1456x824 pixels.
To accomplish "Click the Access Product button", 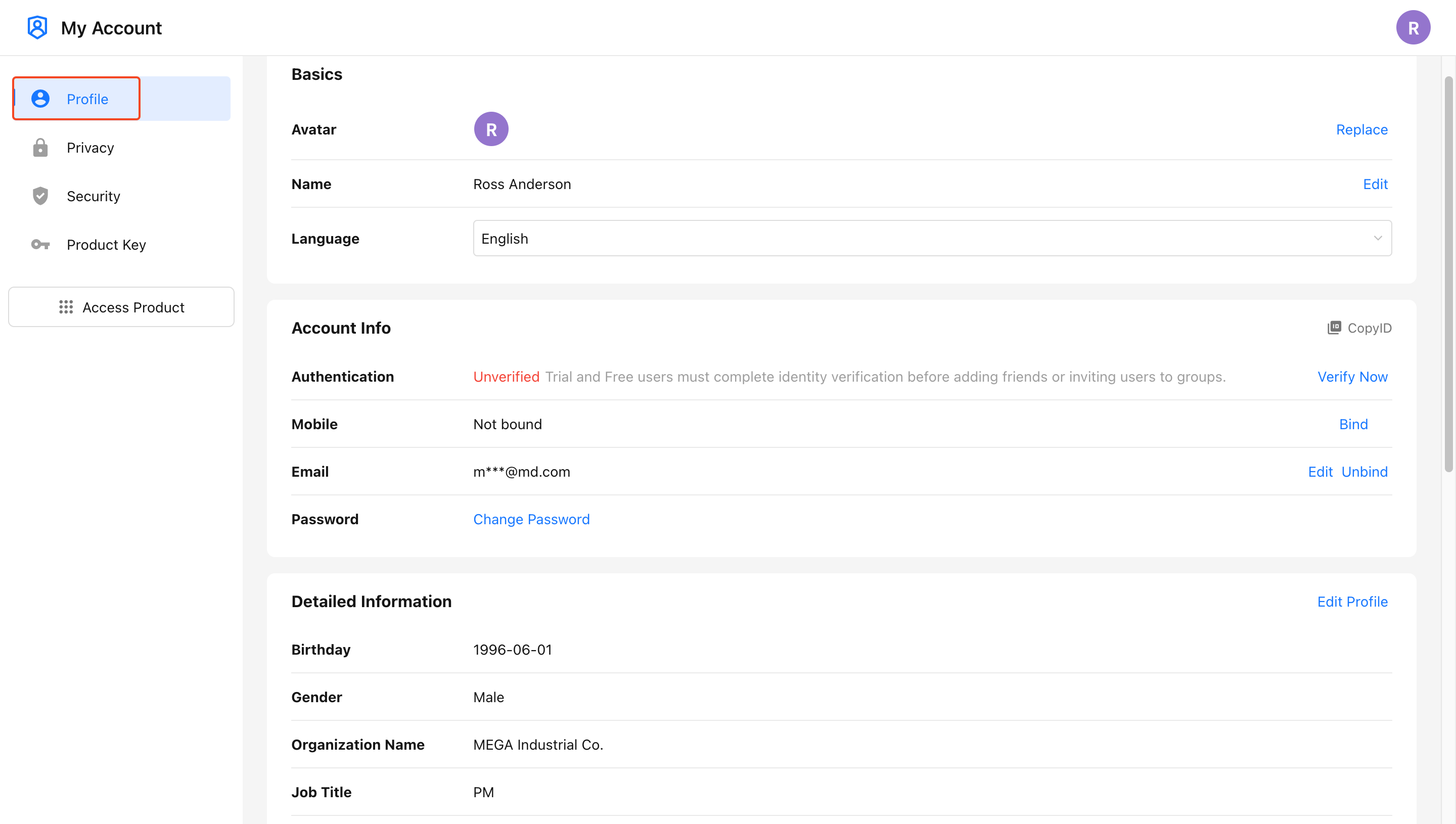I will tap(121, 307).
